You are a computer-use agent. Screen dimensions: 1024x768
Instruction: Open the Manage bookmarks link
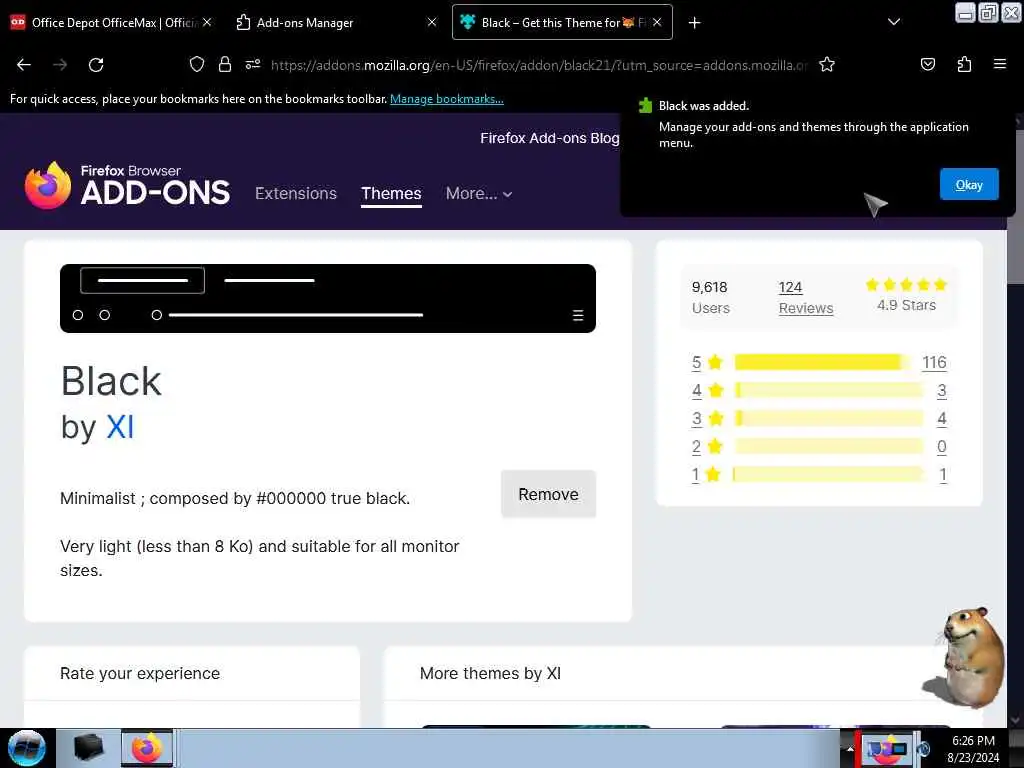point(447,99)
